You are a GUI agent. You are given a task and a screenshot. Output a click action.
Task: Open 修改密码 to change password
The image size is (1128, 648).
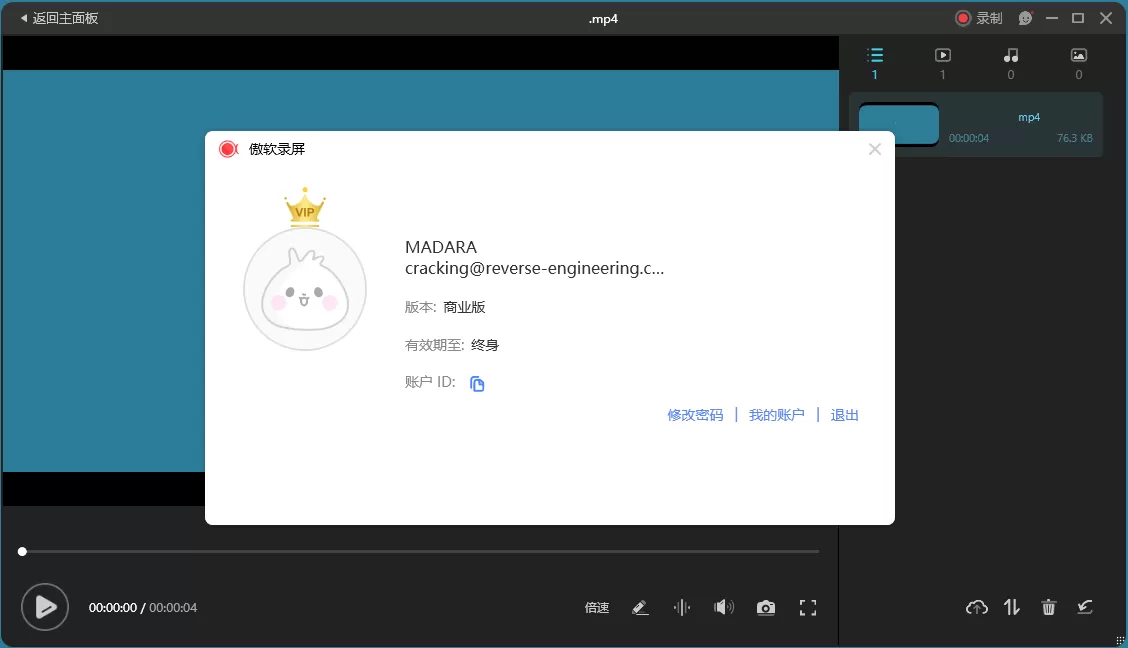(x=694, y=414)
